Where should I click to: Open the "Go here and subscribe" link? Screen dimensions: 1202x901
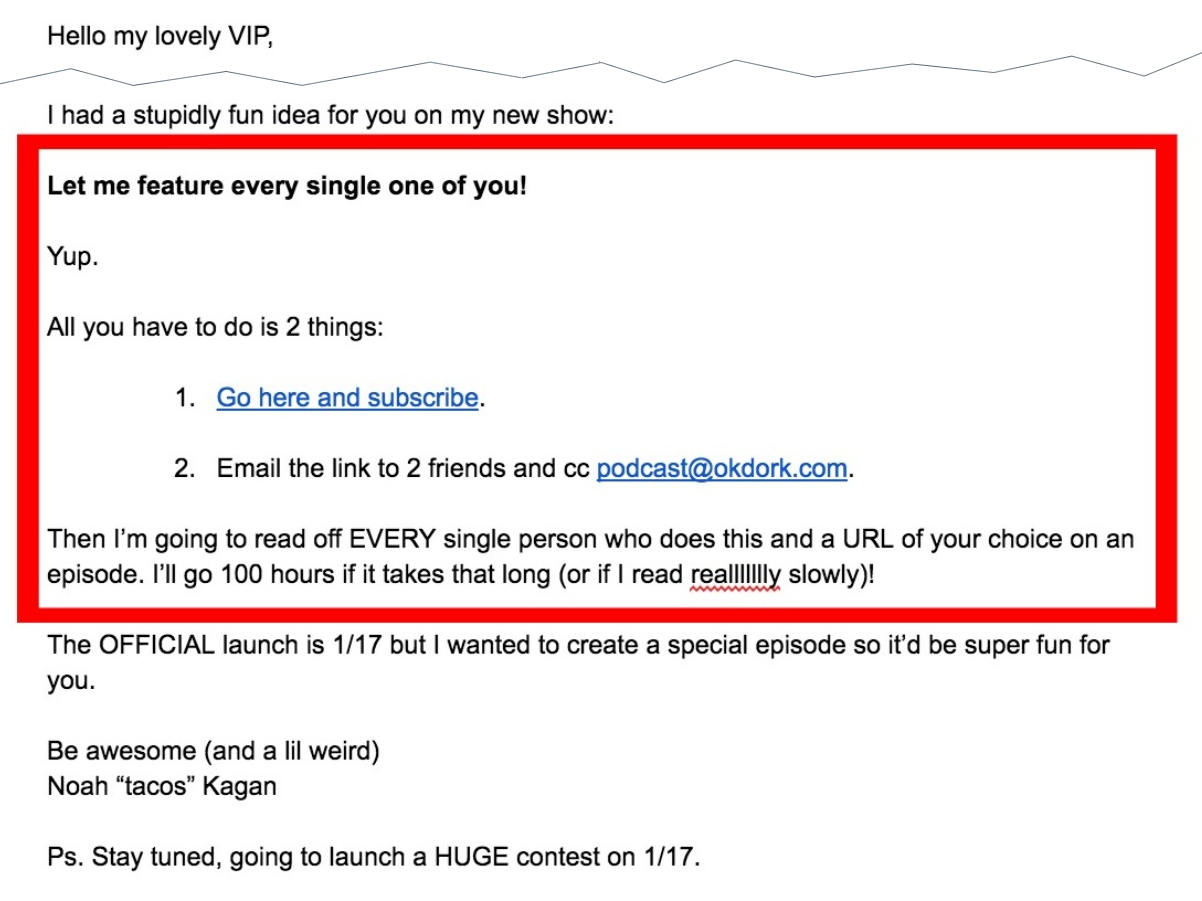(x=348, y=397)
